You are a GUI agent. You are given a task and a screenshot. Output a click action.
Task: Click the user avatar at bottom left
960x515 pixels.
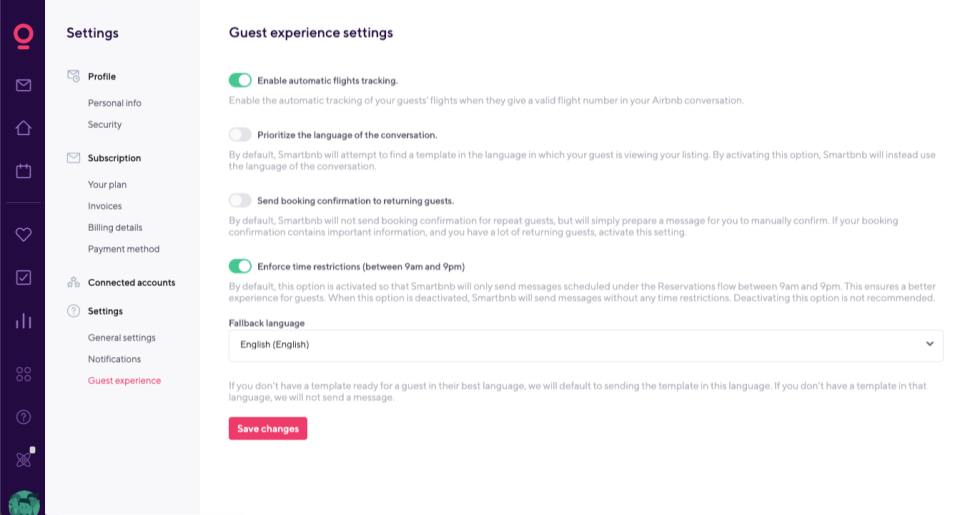[x=23, y=502]
